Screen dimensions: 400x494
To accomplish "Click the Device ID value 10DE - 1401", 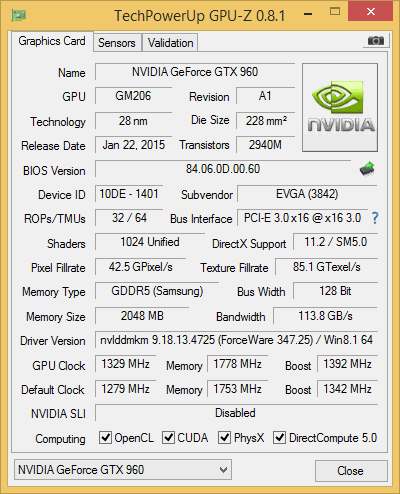I will [x=129, y=194].
